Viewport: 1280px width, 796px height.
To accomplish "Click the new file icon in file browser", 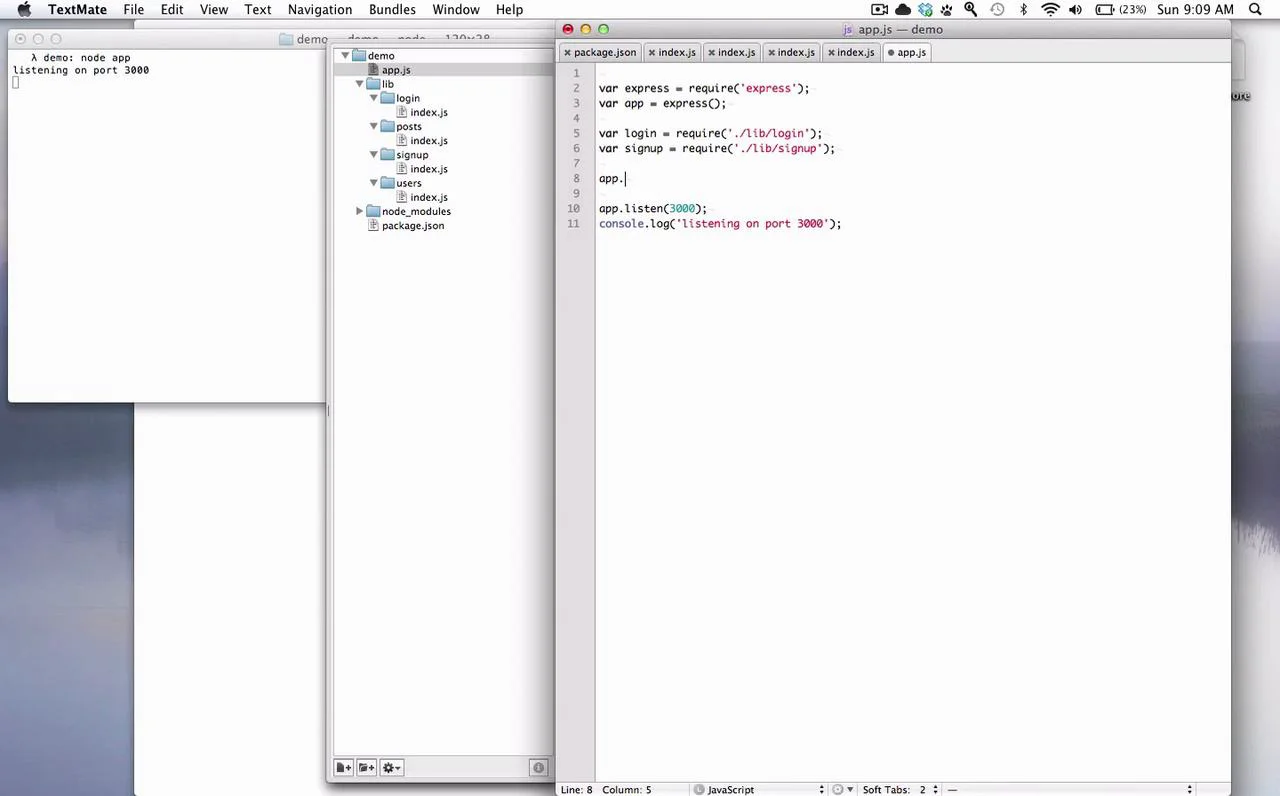I will [343, 768].
